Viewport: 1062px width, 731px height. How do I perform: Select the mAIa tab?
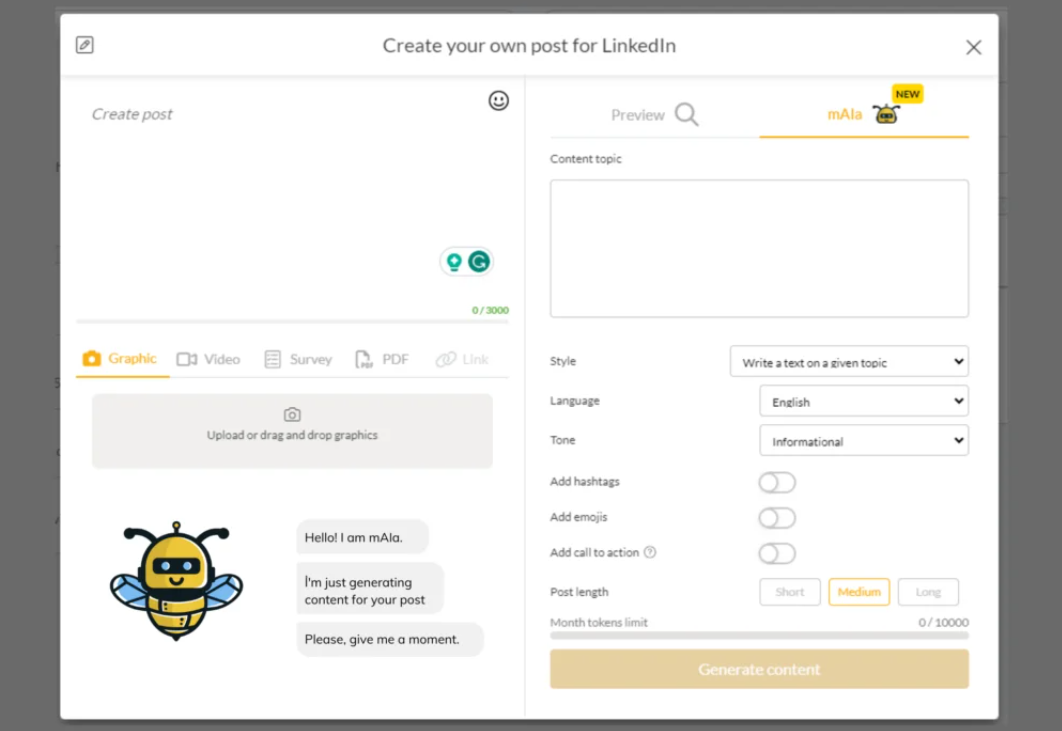click(846, 114)
